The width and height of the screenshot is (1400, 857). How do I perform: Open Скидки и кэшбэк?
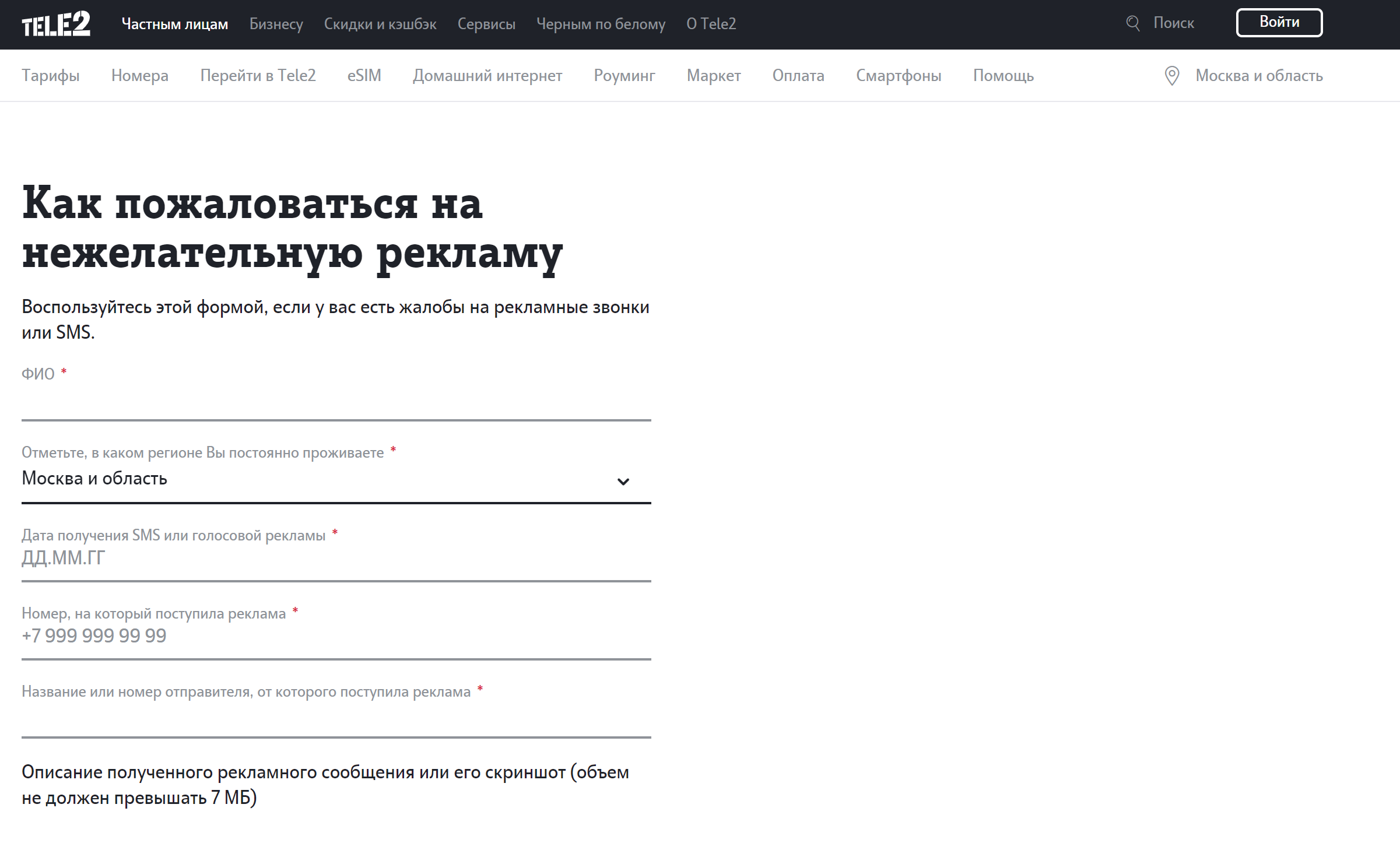[x=380, y=24]
